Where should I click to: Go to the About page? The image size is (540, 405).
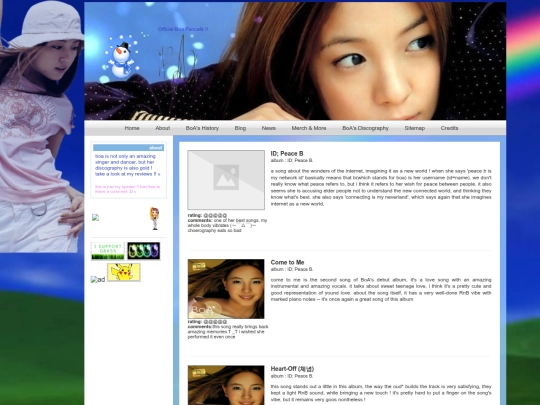[x=163, y=128]
